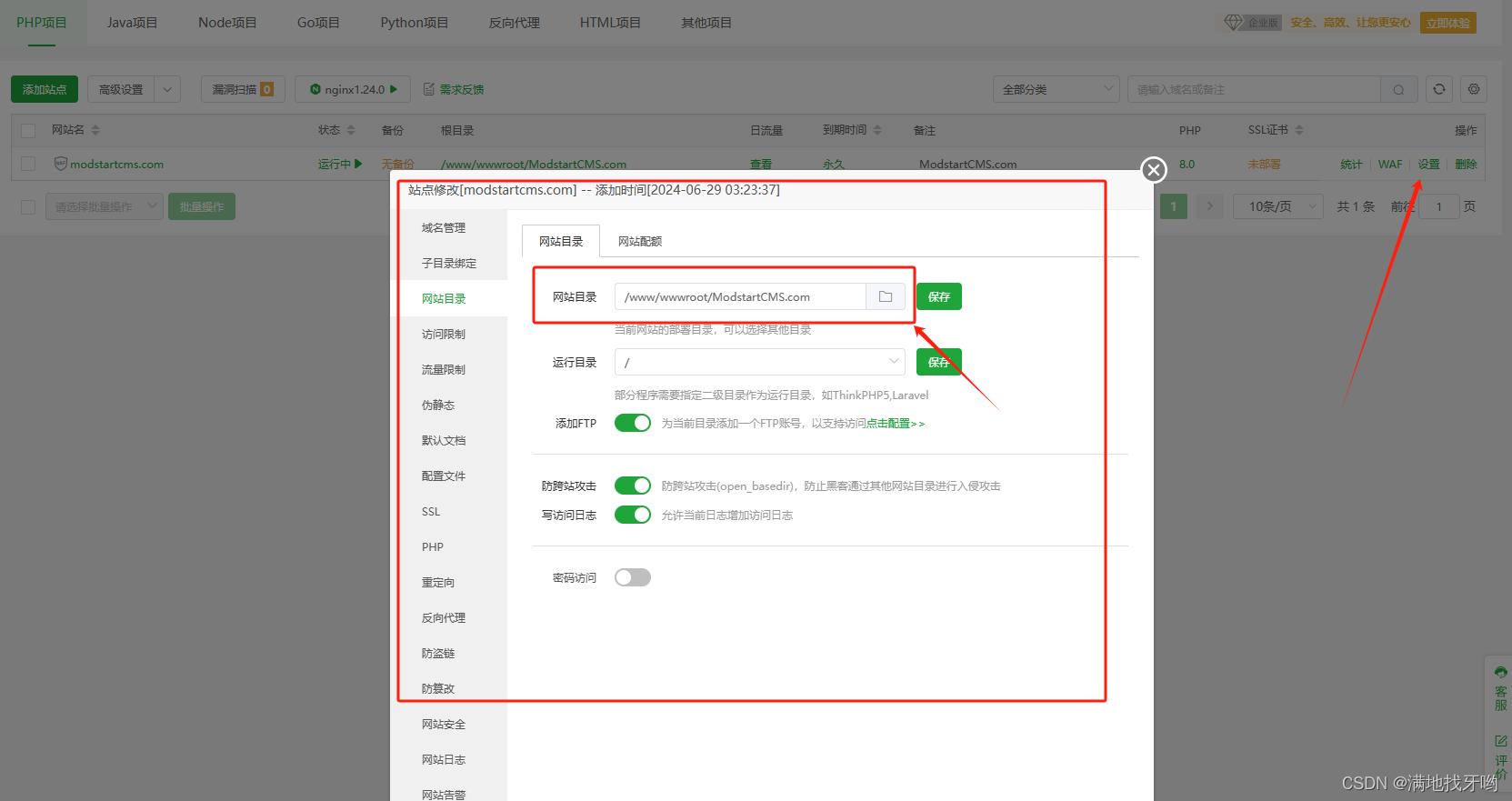
Task: Save the 网站目录 path
Action: click(939, 296)
